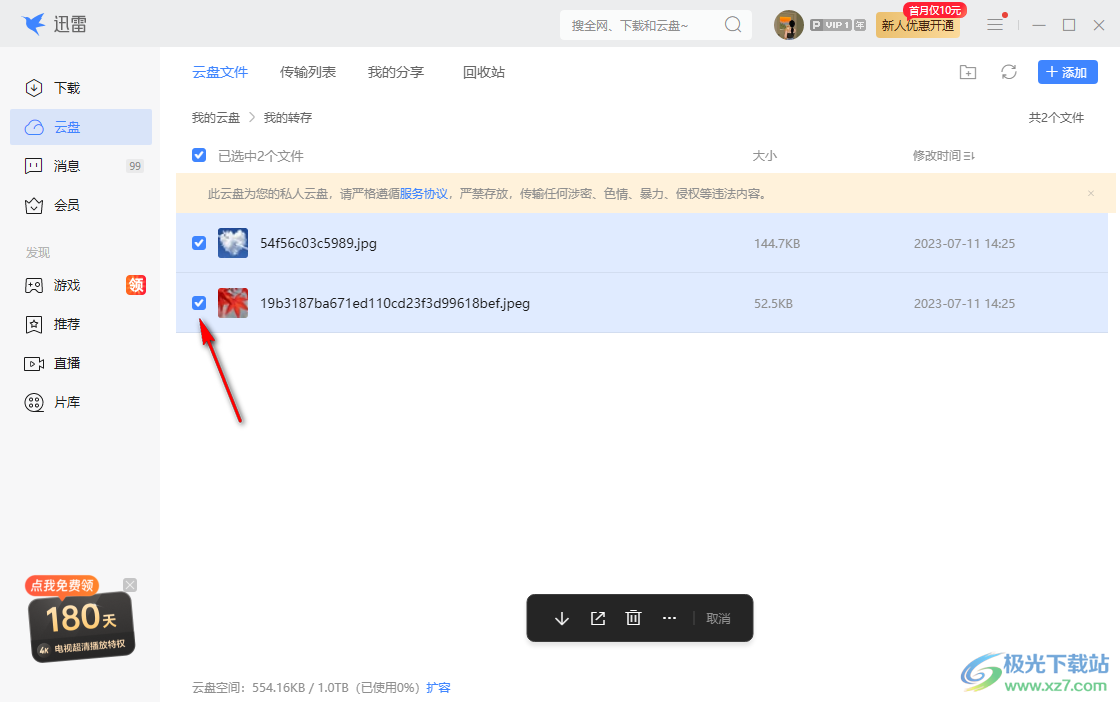Click 新人优惠开通 button
1120x702 pixels.
pyautogui.click(x=918, y=26)
